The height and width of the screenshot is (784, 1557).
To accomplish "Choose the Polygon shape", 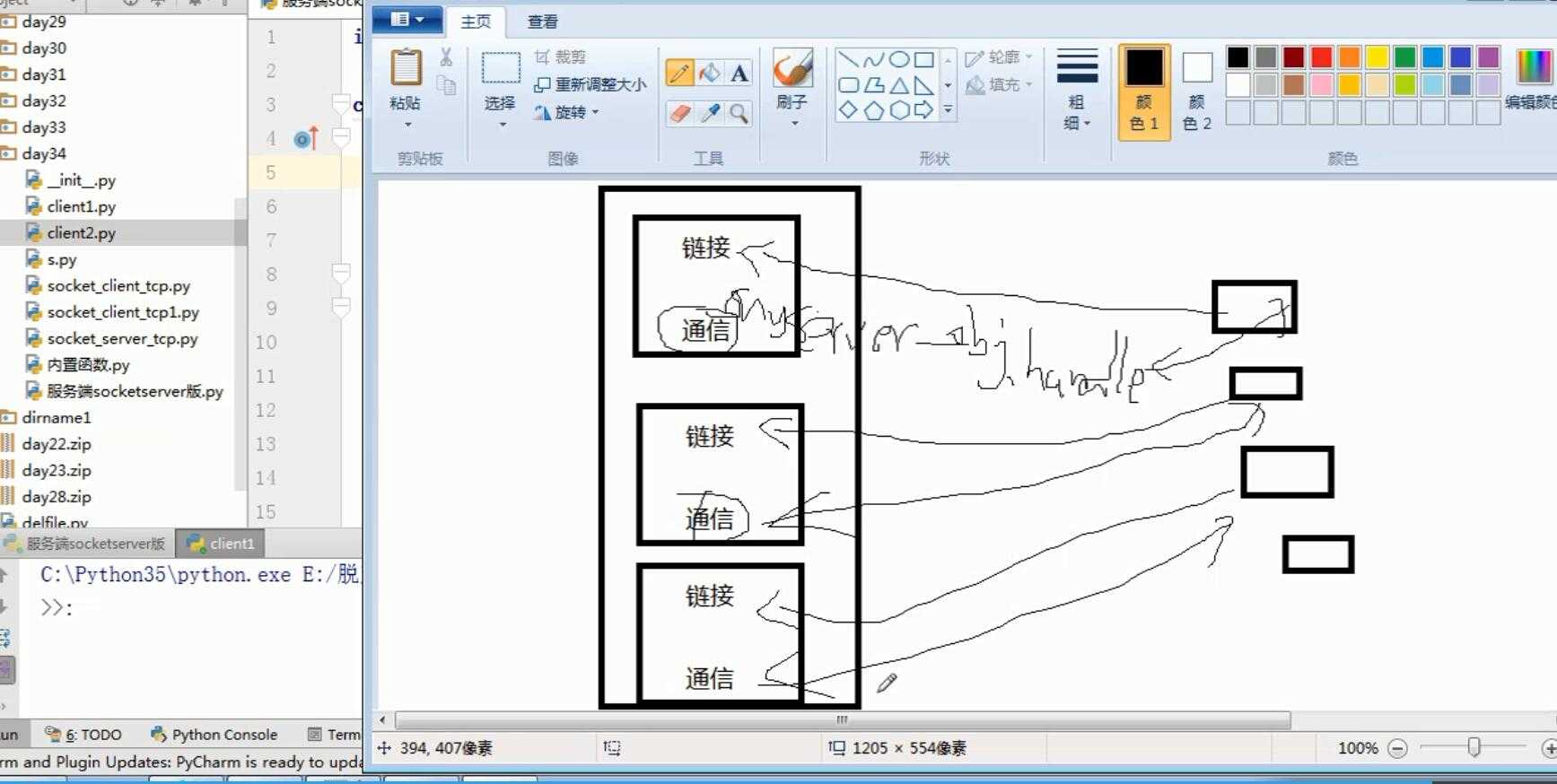I will [873, 85].
